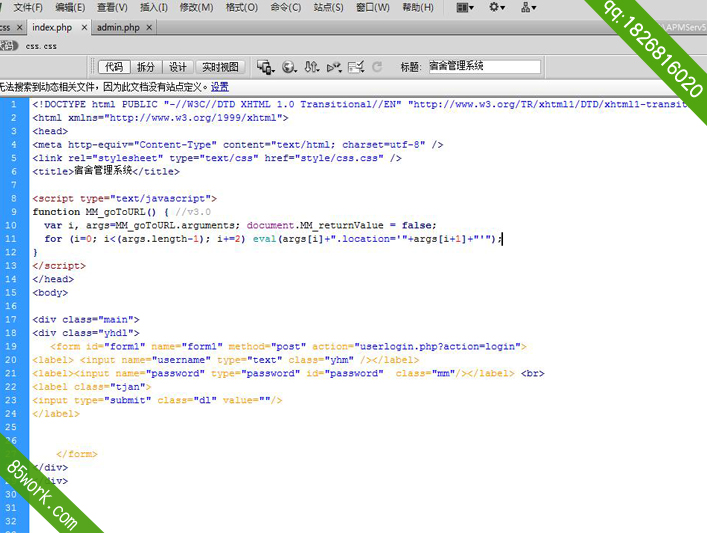This screenshot has height=533, width=707.
Task: Open the 窗口(W) menu
Action: click(372, 8)
